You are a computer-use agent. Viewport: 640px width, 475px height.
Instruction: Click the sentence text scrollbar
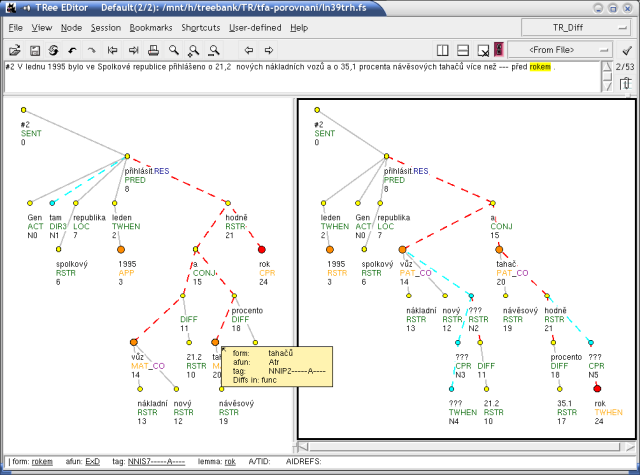tap(607, 76)
